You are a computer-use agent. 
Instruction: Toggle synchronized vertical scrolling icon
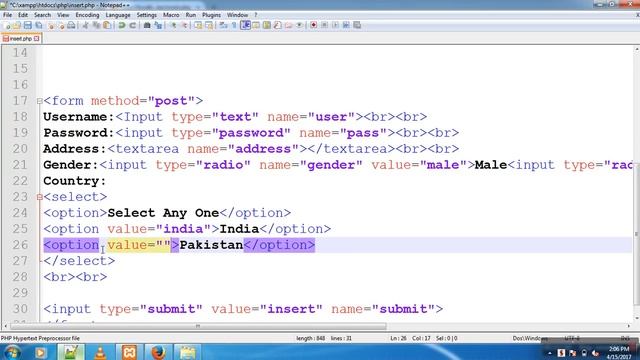[198, 25]
